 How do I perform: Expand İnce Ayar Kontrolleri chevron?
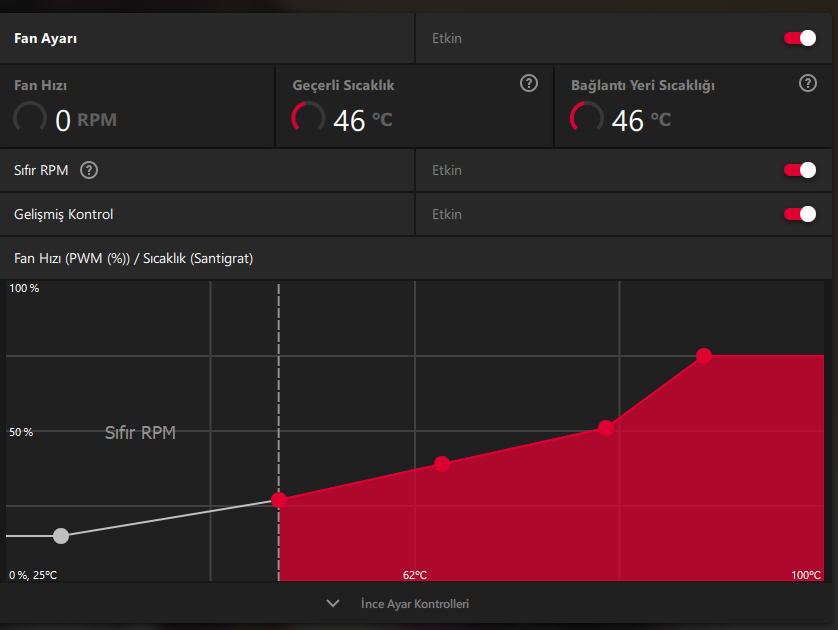click(333, 603)
